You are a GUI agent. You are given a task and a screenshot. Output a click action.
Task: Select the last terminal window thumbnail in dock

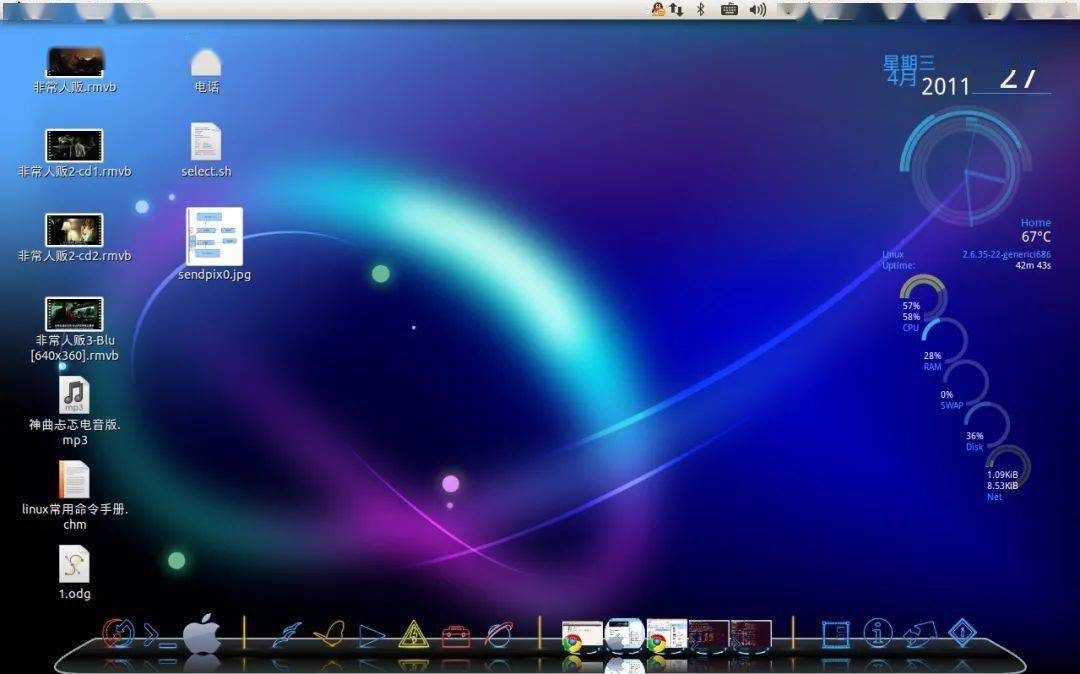(751, 635)
